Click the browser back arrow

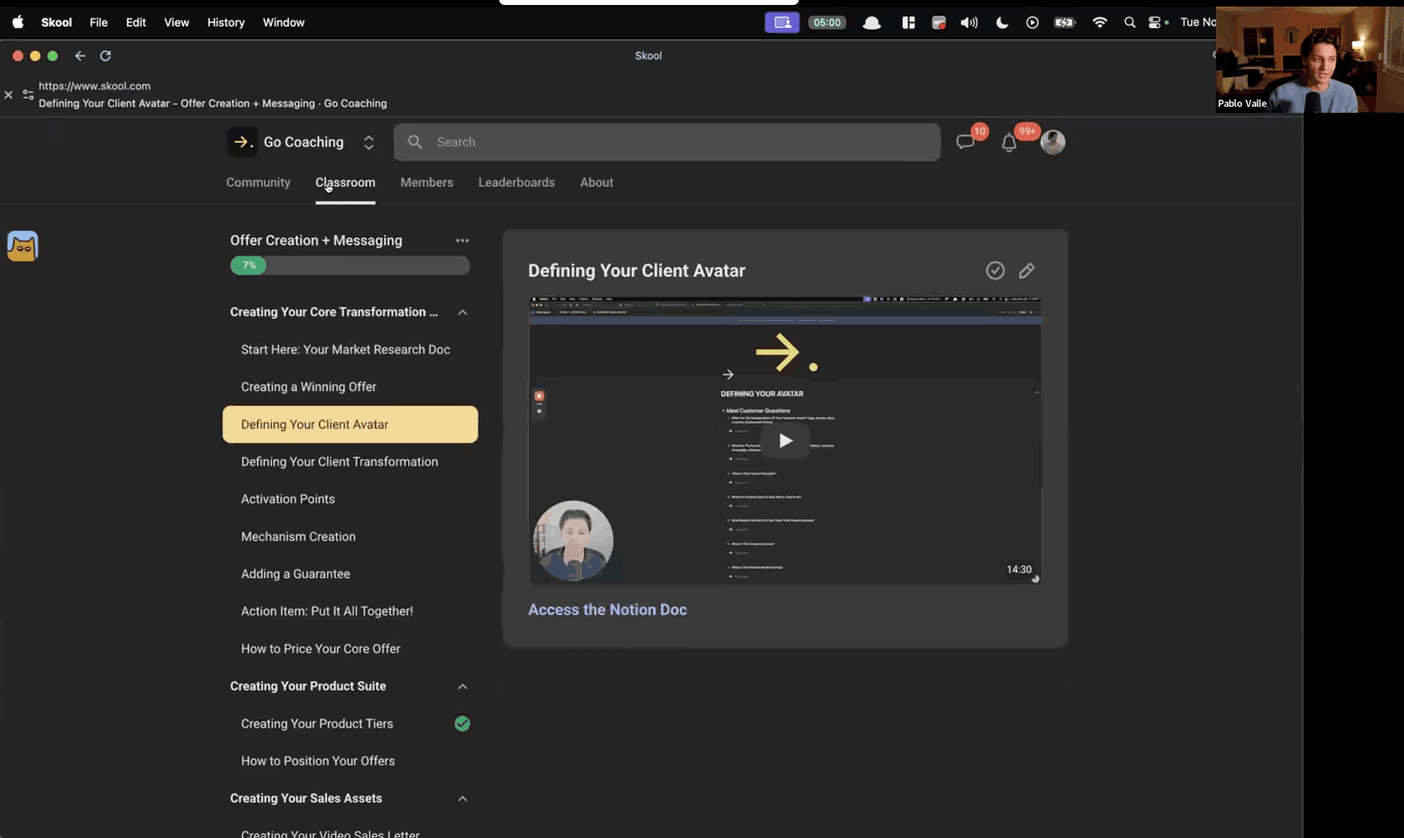point(80,56)
